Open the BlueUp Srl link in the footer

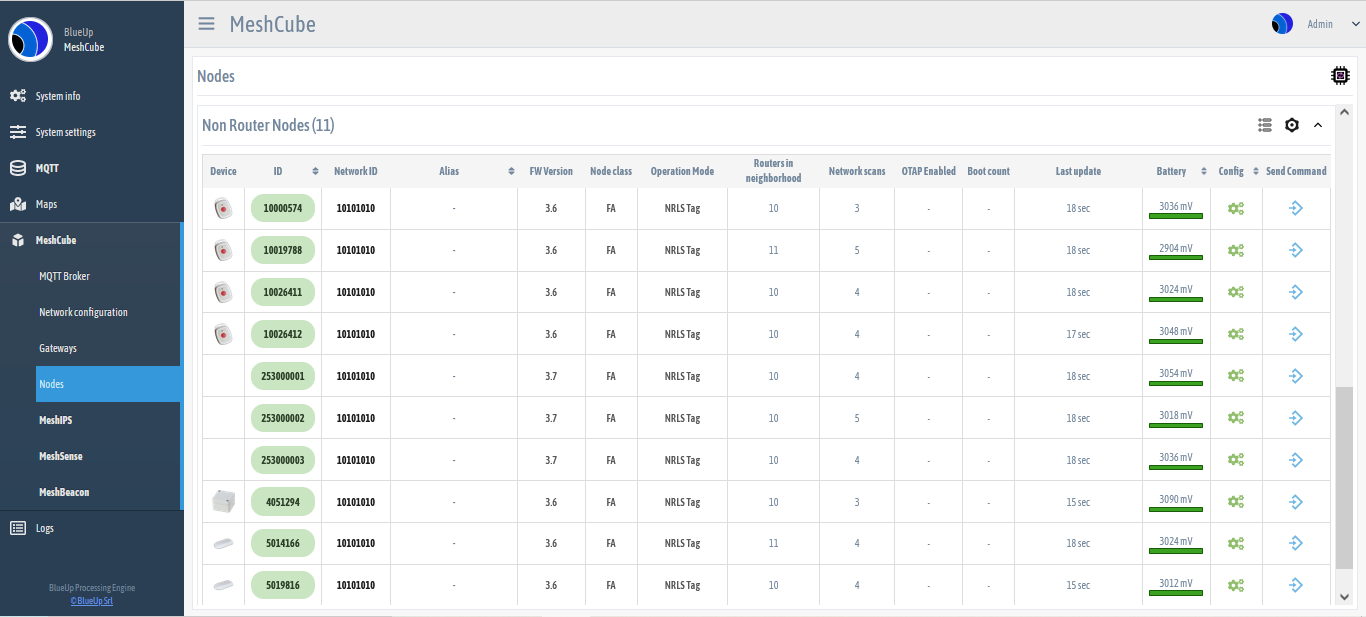coord(91,600)
